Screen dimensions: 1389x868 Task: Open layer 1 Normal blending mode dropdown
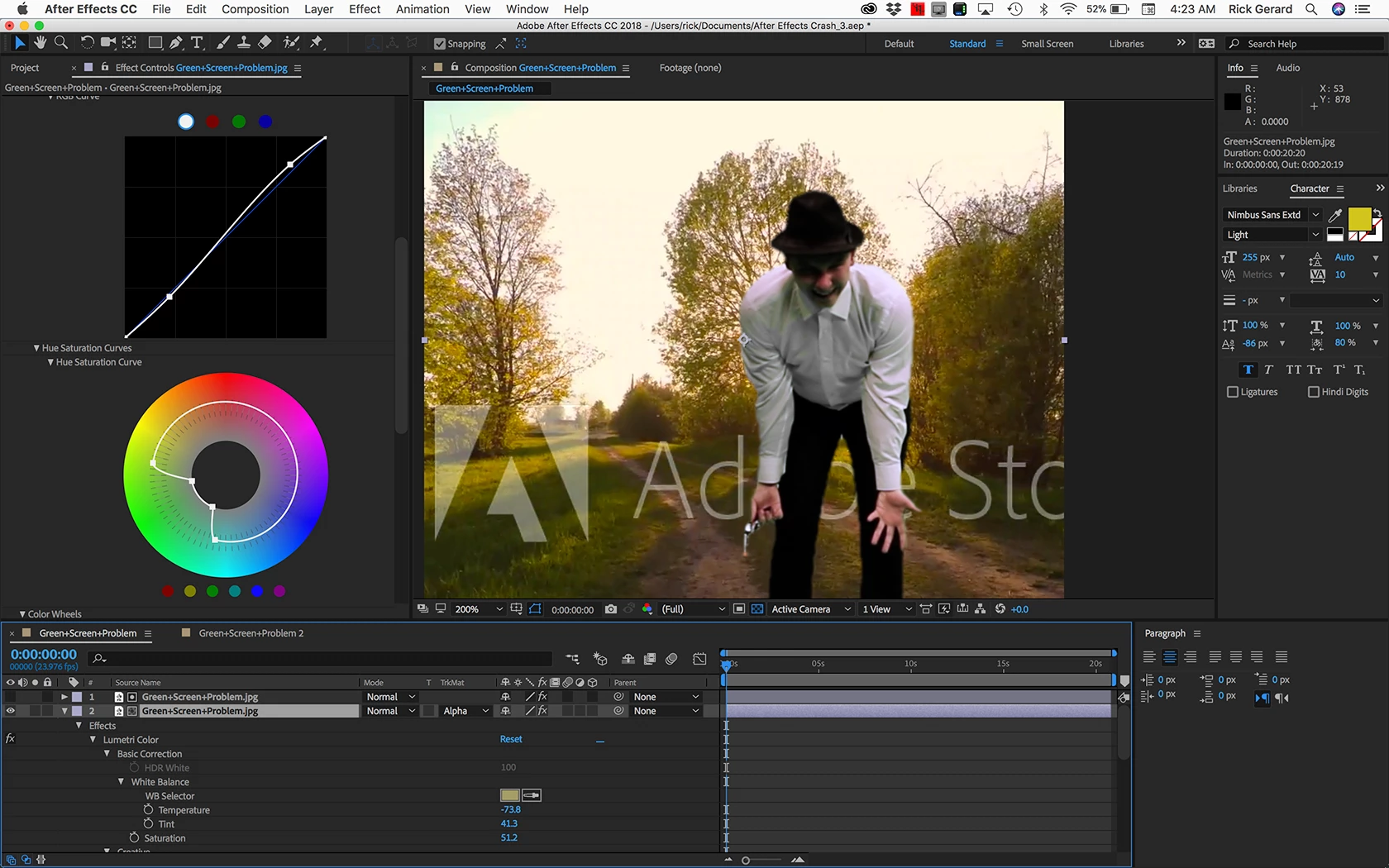(x=390, y=697)
